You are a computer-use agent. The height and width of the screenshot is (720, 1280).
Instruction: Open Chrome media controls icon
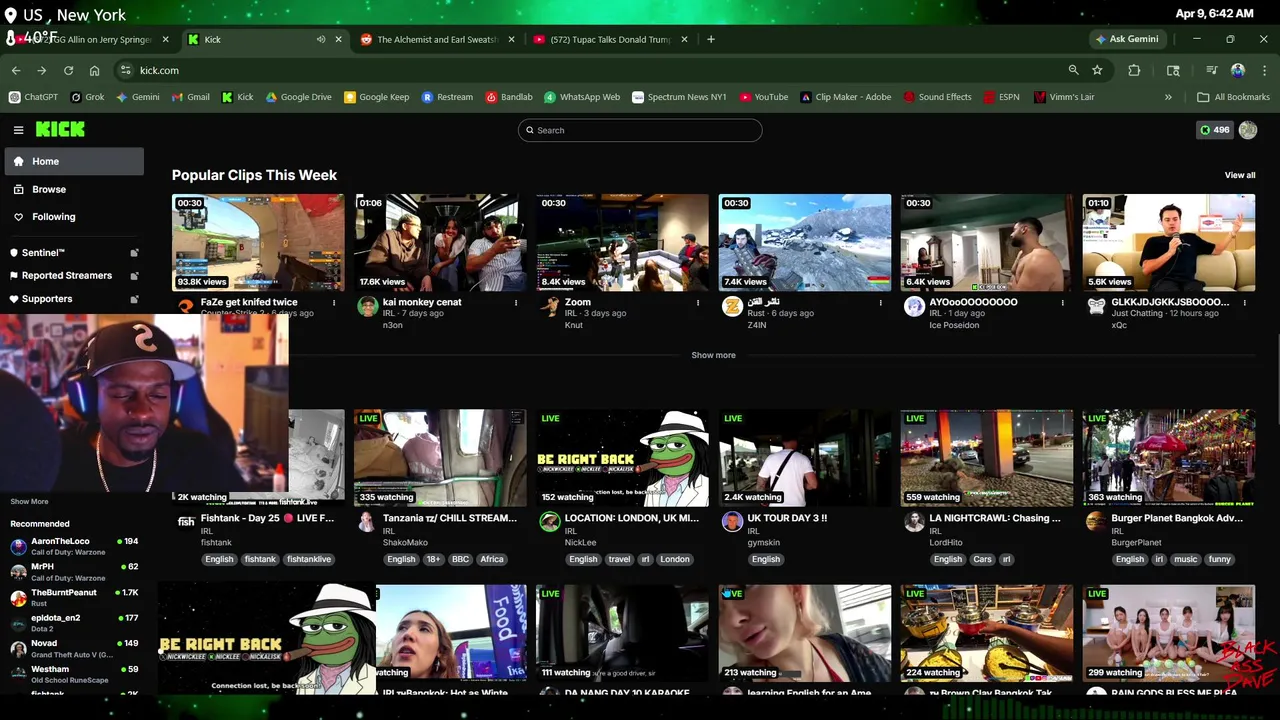coord(1211,70)
